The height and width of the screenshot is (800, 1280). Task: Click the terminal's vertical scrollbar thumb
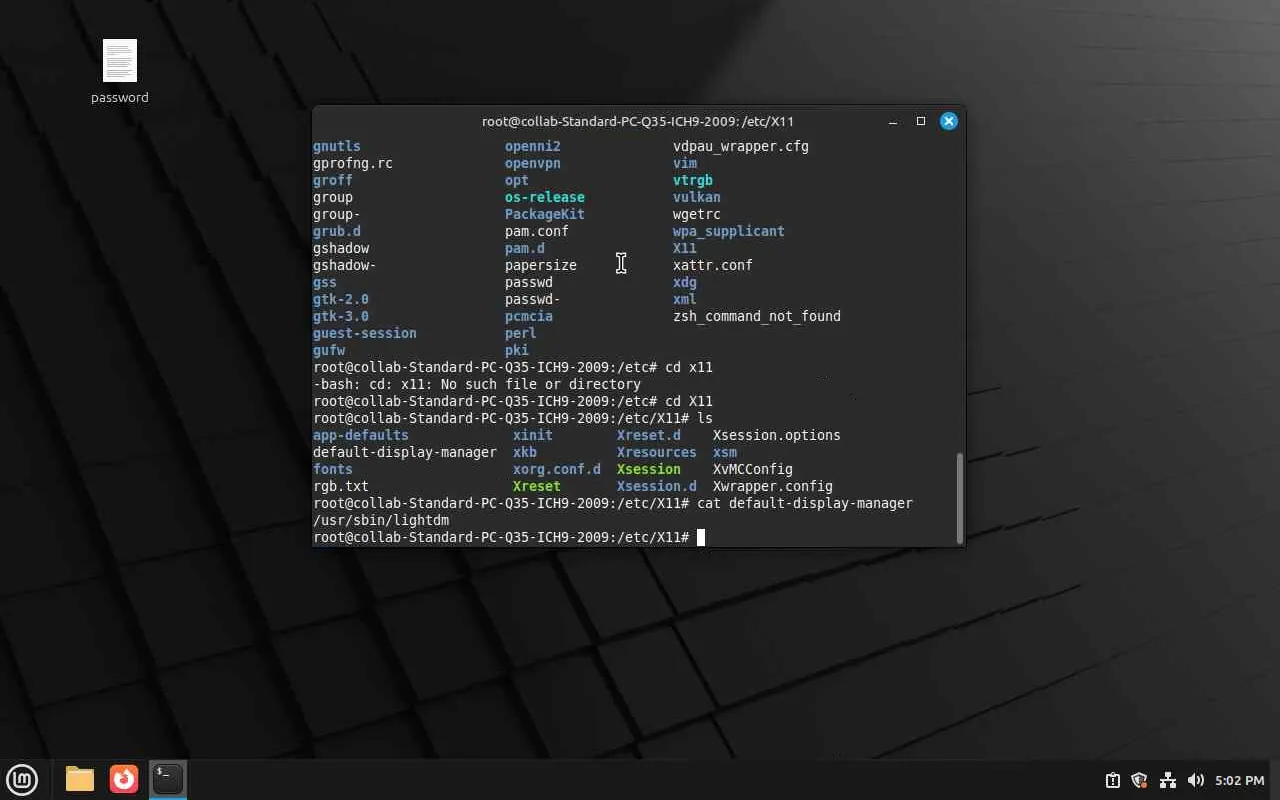point(961,498)
